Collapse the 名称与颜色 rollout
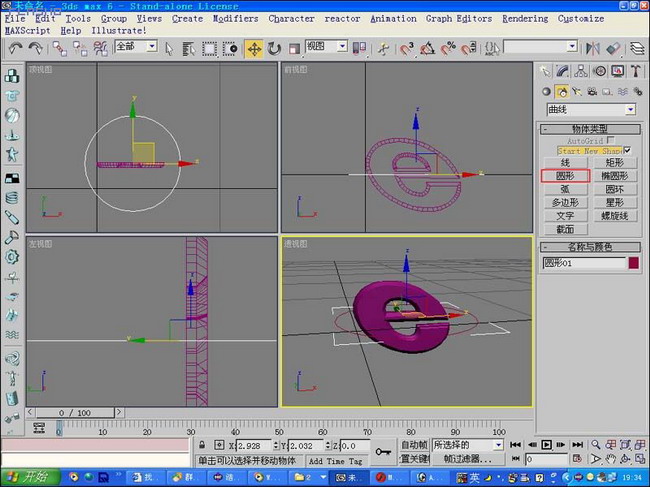The height and width of the screenshot is (487, 650). 590,247
